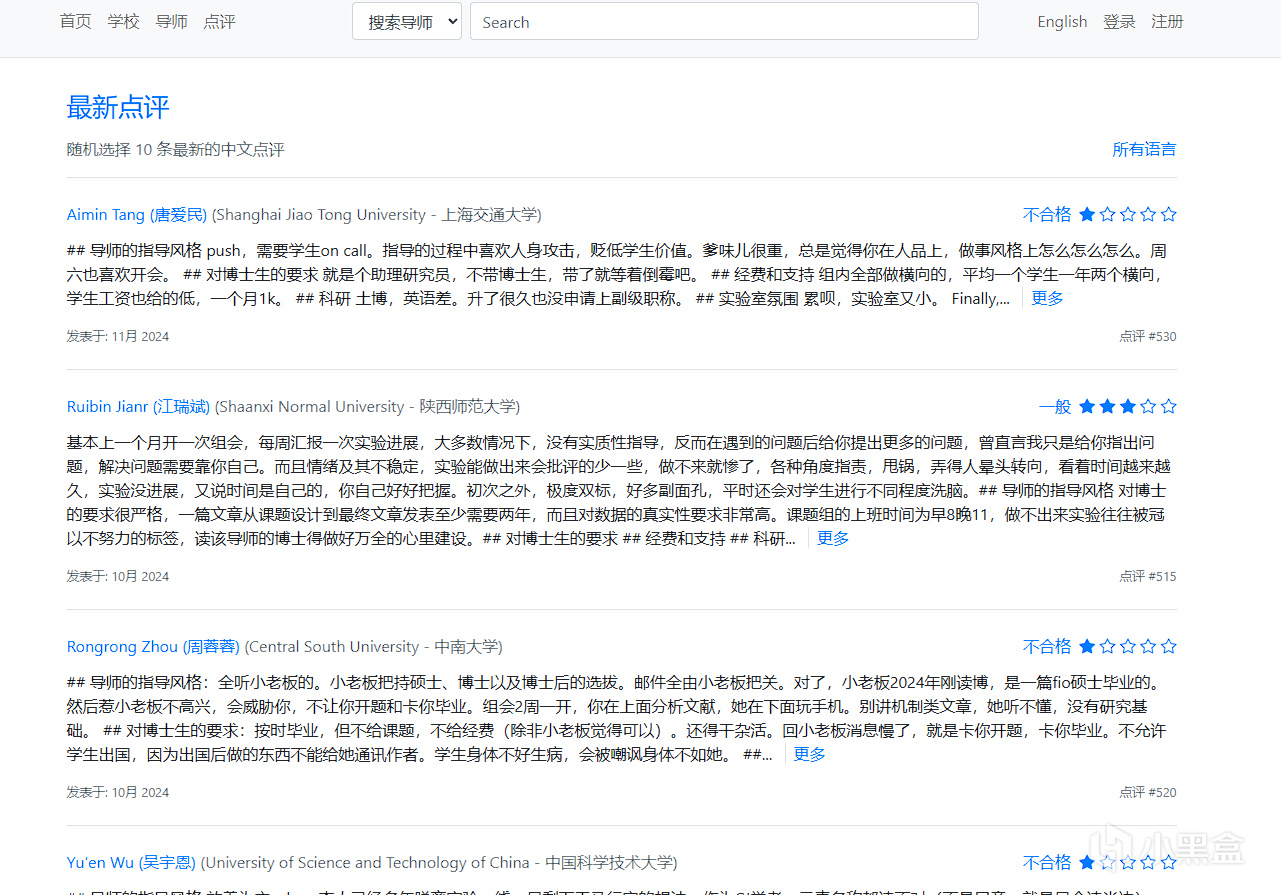Viewport: 1281px width, 895px height.
Task: Click second star of Rongrong Zhou's rating
Action: pyautogui.click(x=1108, y=646)
